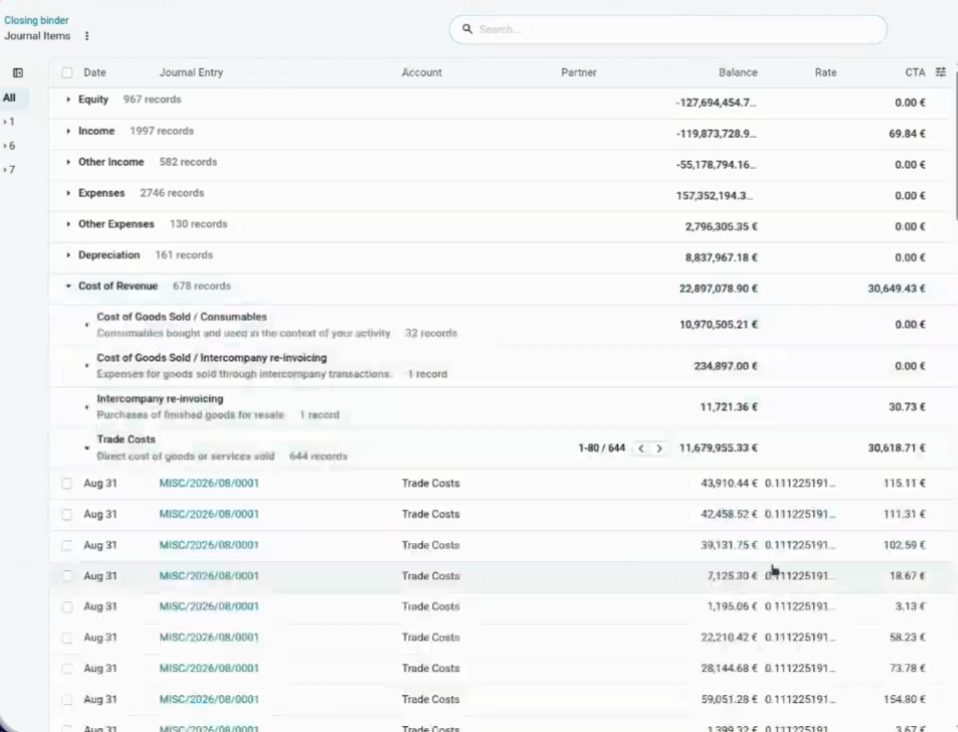Open MISC/2026/08/0001 link in 42,458.52 € row
958x732 pixels.
click(x=209, y=514)
